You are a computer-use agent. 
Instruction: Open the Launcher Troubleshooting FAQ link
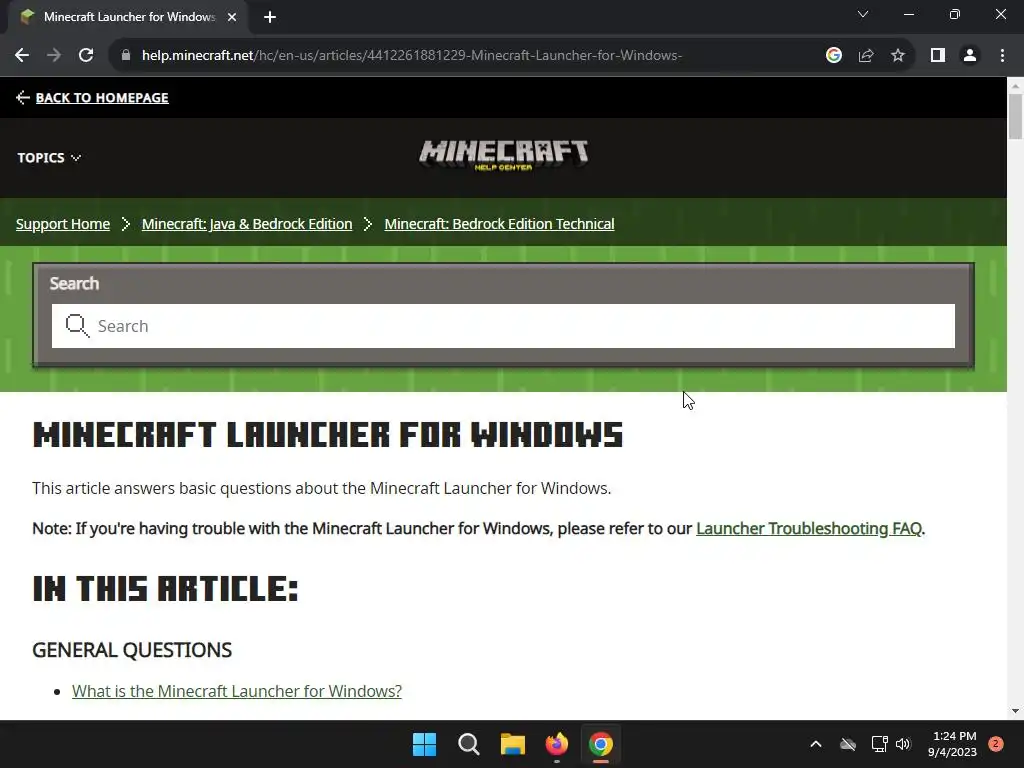click(x=808, y=528)
